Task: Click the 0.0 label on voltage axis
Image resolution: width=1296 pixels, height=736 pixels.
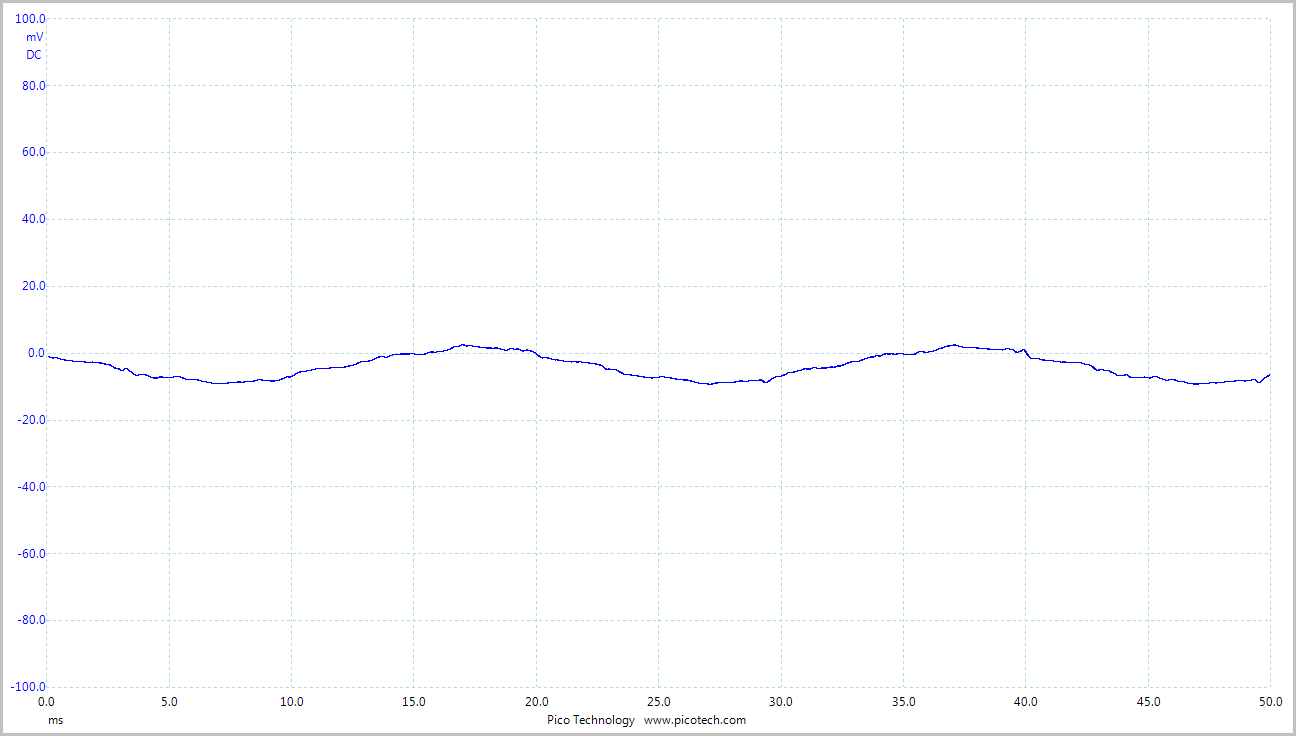Action: pos(37,353)
